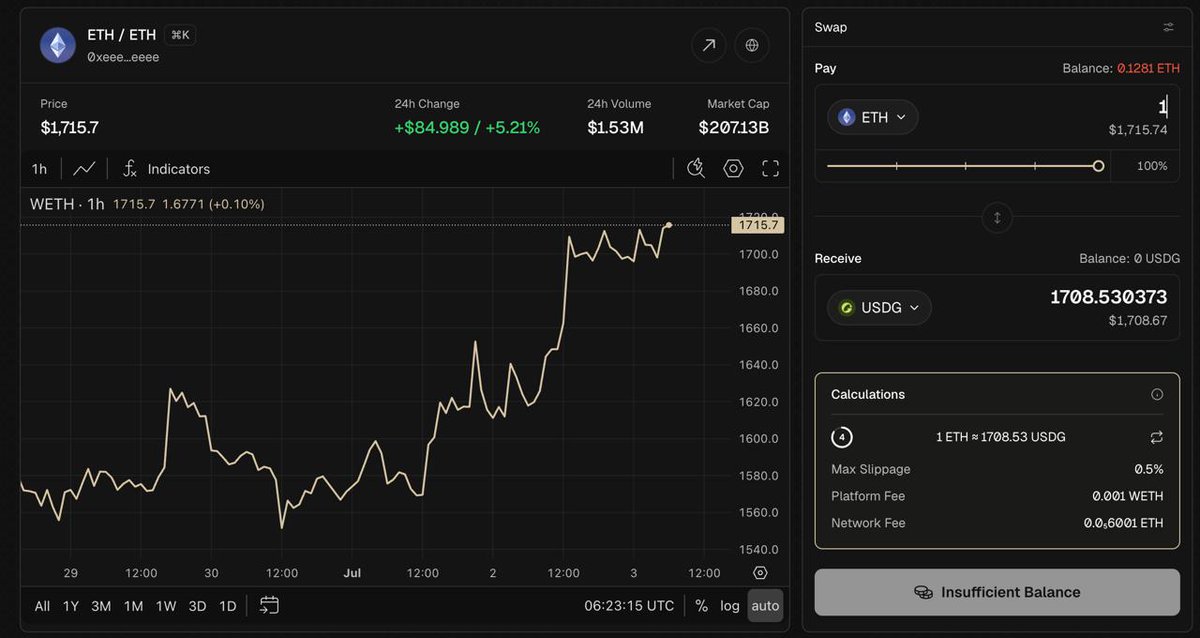The height and width of the screenshot is (638, 1200).
Task: Select the 1M time range
Action: tap(133, 606)
